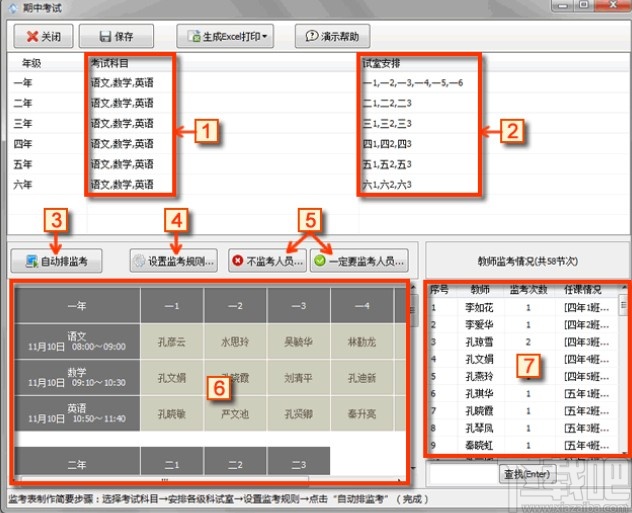Click room arrangement 四1,四2,四3
The width and height of the screenshot is (632, 513).
(387, 144)
